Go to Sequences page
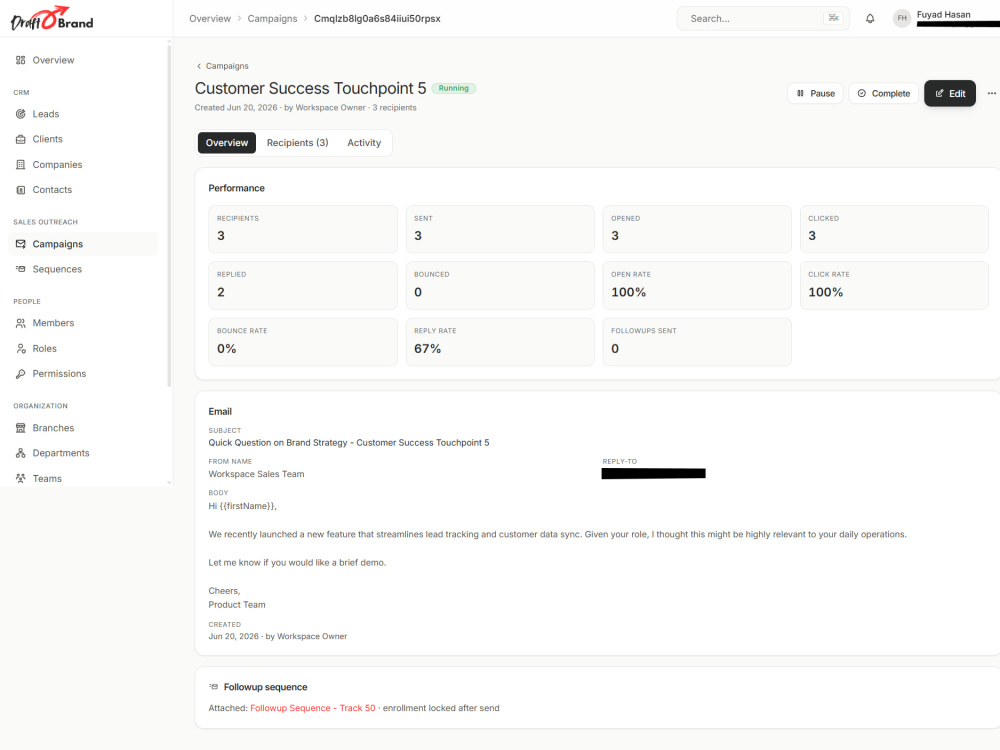The image size is (1000, 750). pyautogui.click(x=83, y=269)
